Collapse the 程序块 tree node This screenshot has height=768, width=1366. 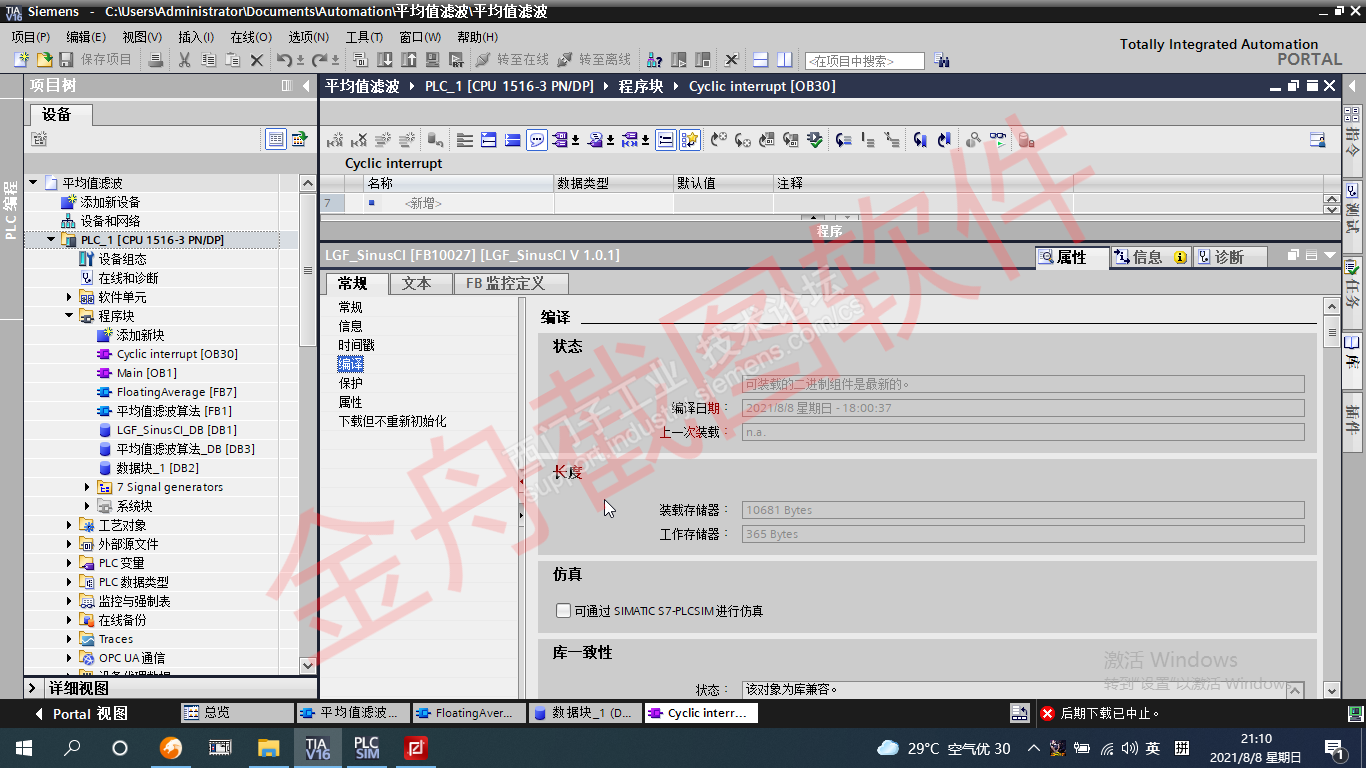(69, 316)
